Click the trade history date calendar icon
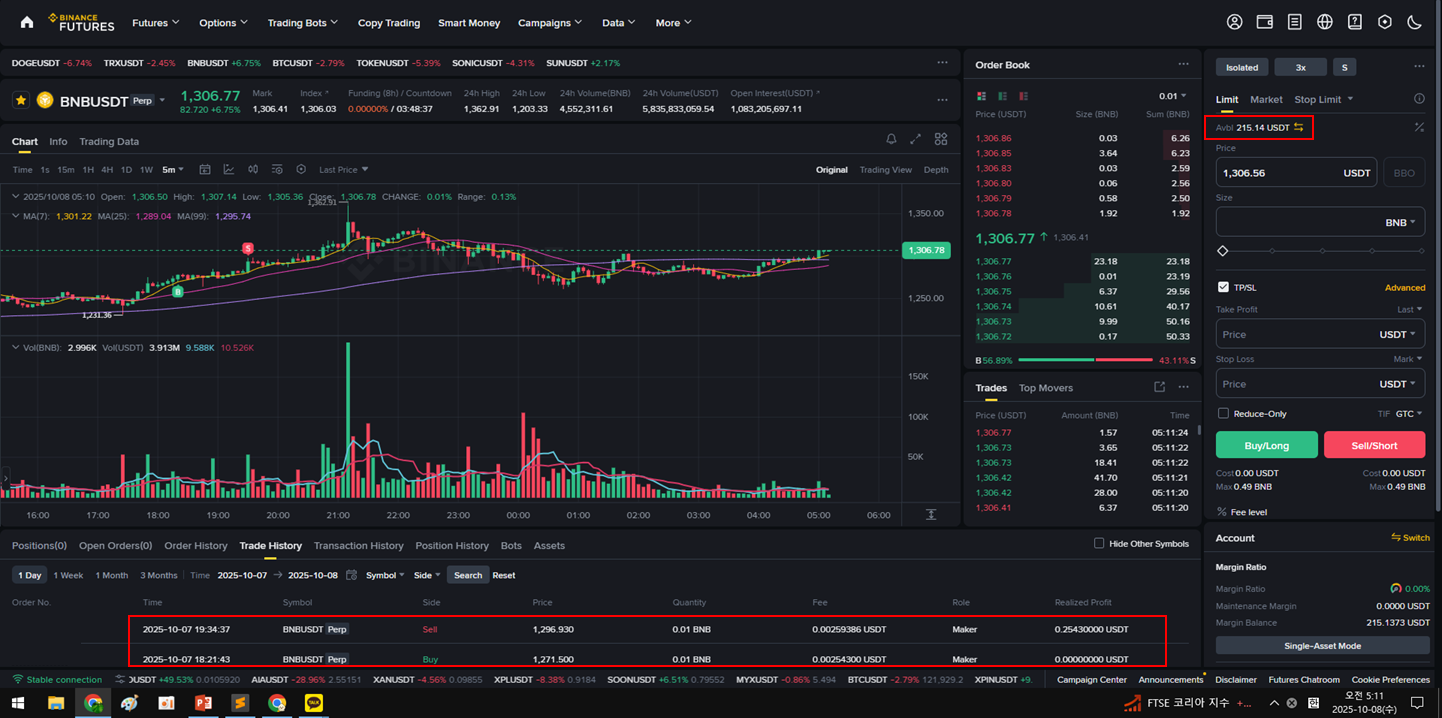This screenshot has height=718, width=1442. click(351, 575)
